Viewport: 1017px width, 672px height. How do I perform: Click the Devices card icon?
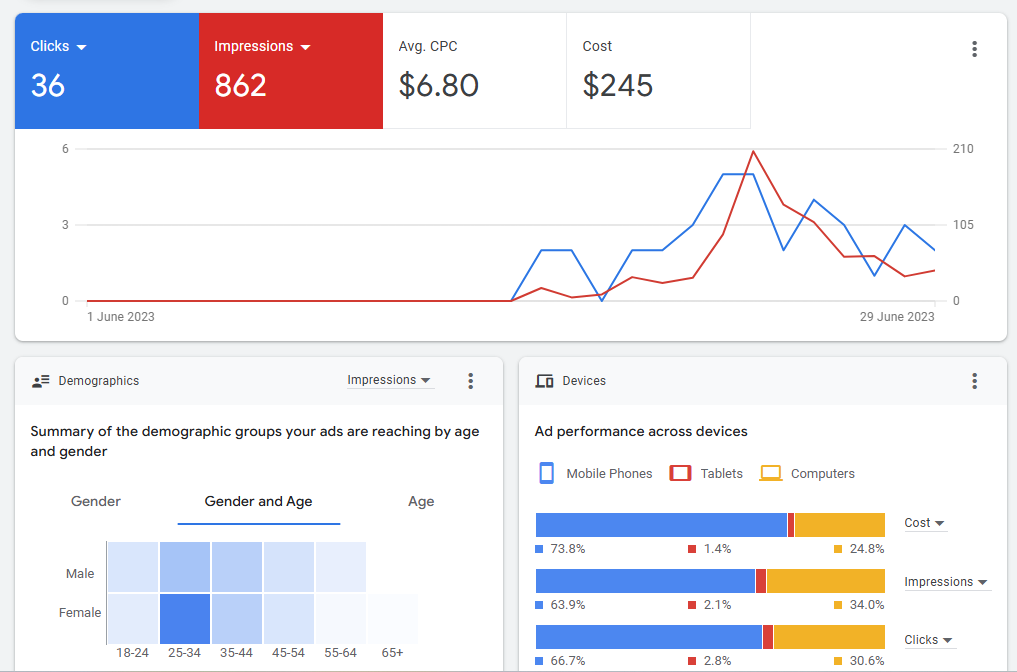[x=545, y=381]
